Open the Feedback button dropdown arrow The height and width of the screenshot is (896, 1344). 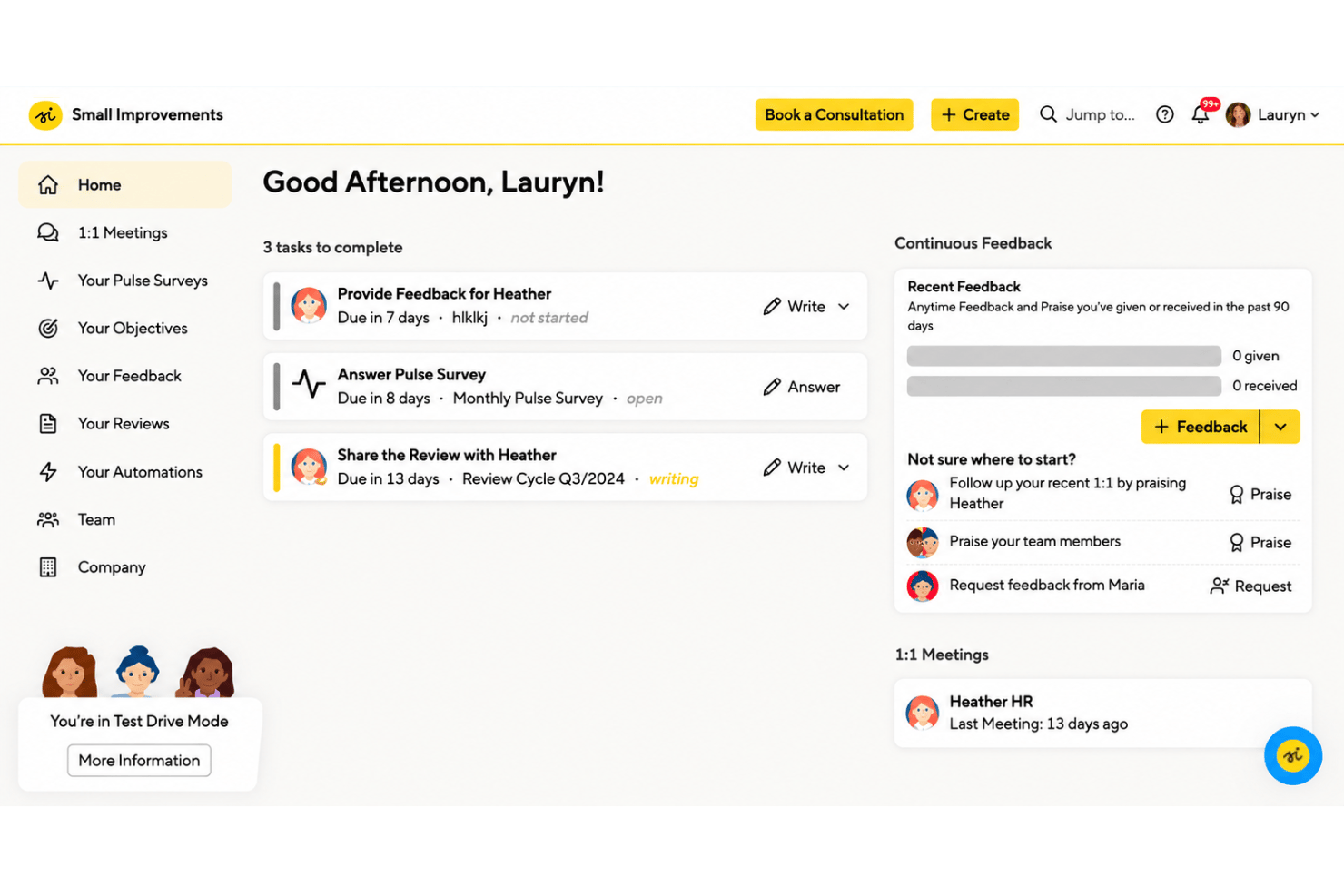coord(1280,427)
